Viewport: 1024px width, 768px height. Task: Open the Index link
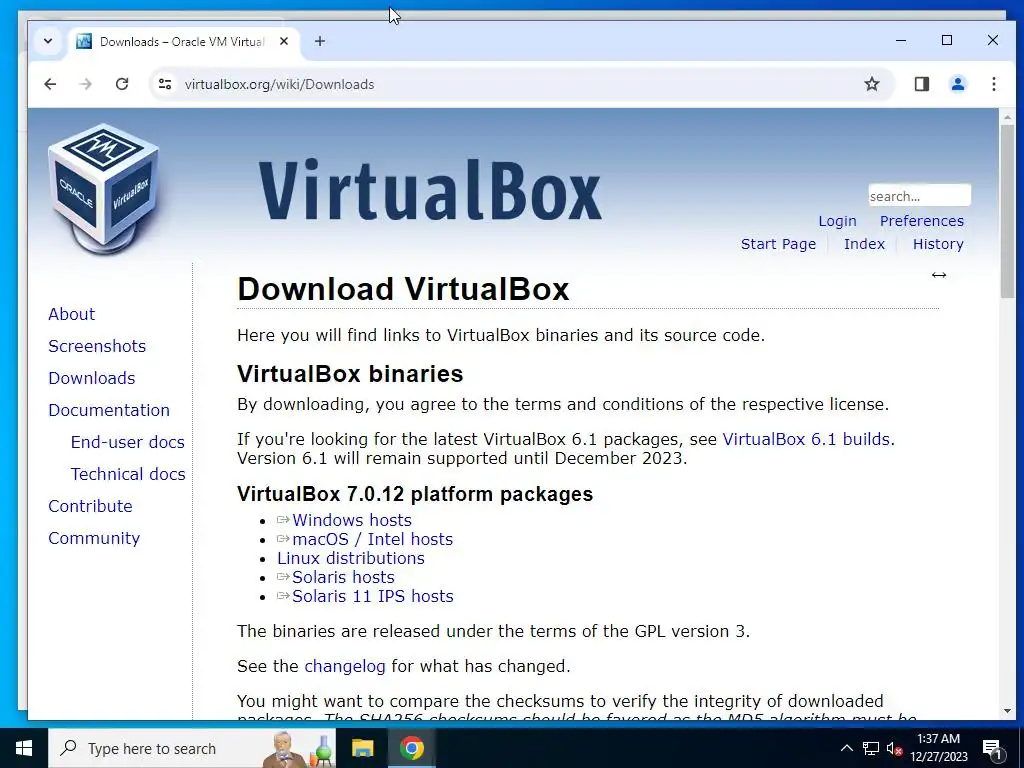tap(864, 244)
